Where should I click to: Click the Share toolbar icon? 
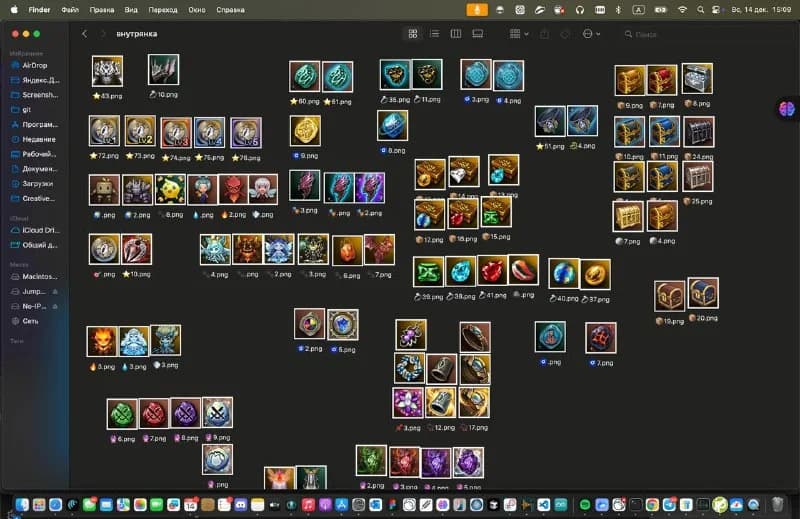pyautogui.click(x=544, y=34)
